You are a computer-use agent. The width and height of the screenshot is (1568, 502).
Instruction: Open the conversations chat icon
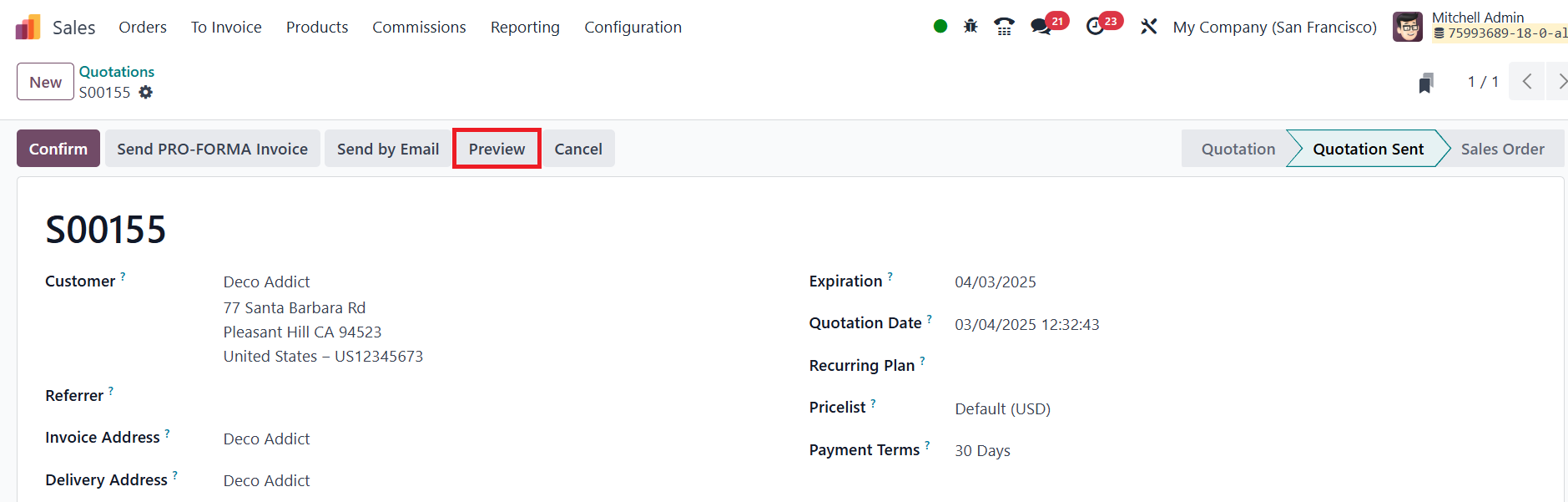[x=1041, y=27]
